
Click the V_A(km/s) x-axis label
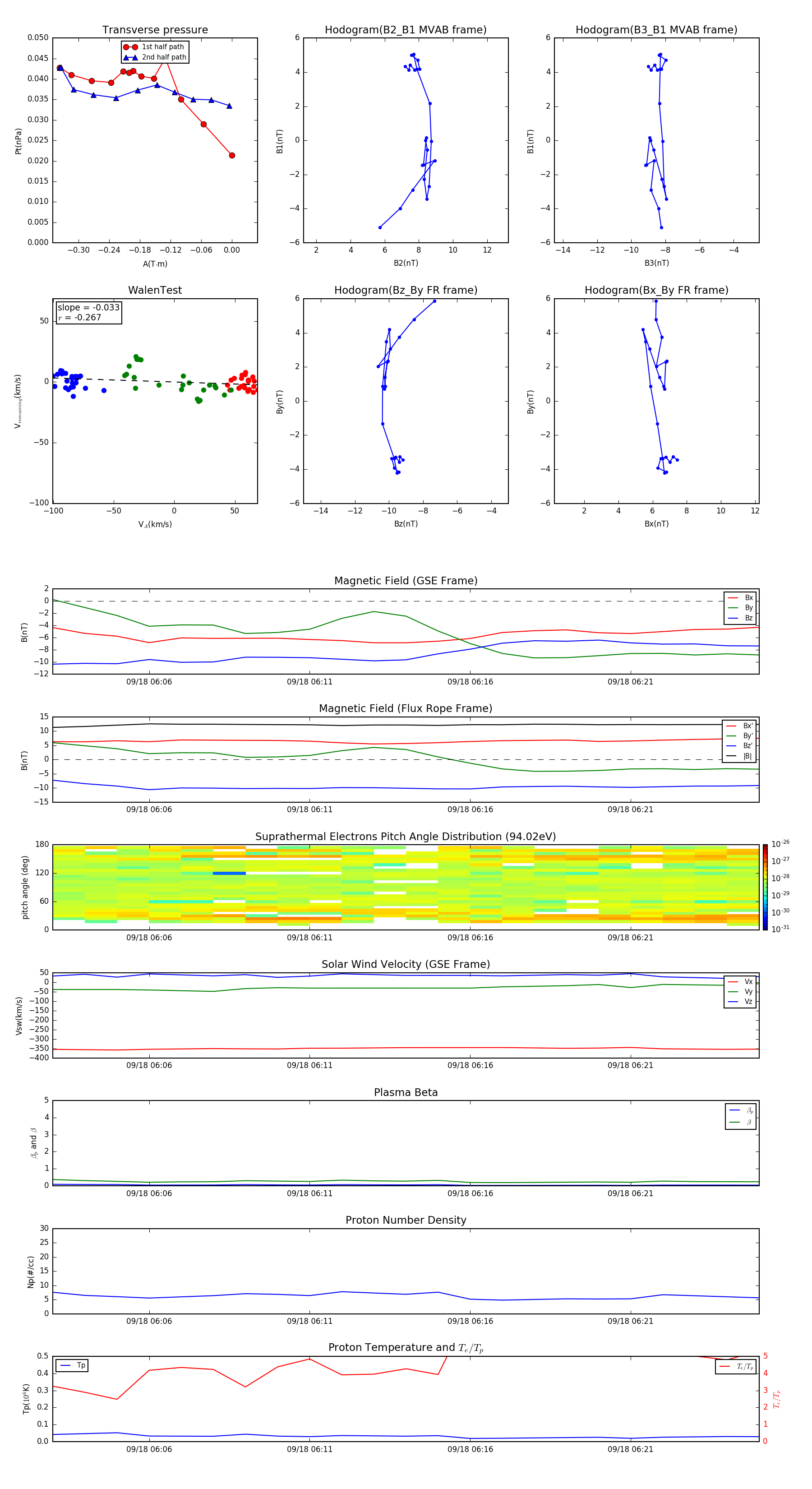pos(155,524)
